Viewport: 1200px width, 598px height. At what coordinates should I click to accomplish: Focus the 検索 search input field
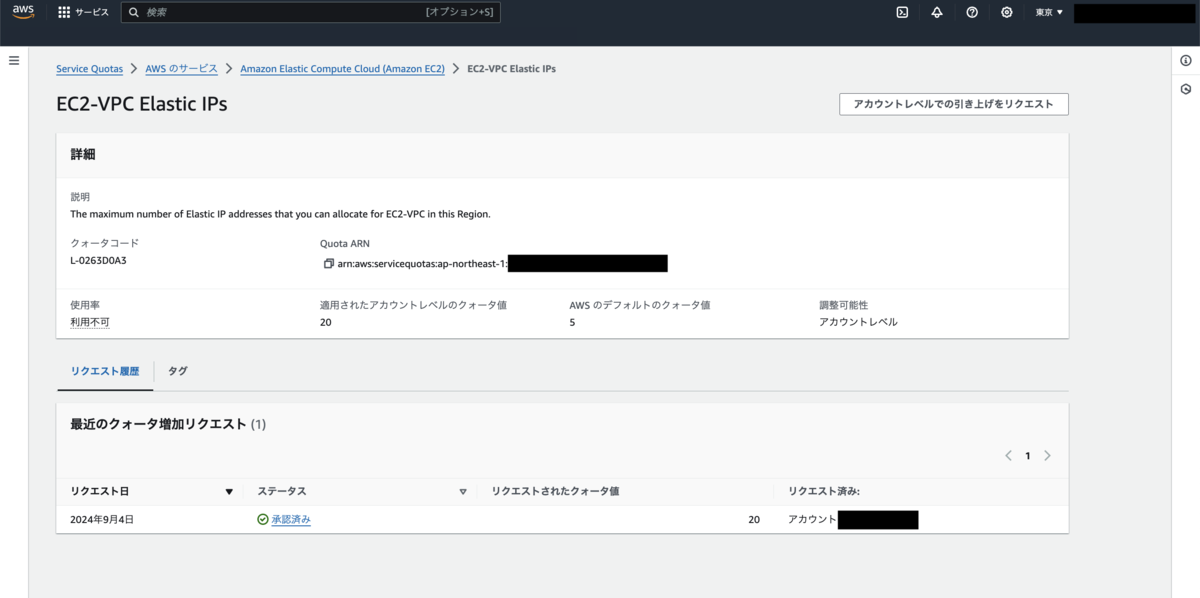(x=310, y=12)
